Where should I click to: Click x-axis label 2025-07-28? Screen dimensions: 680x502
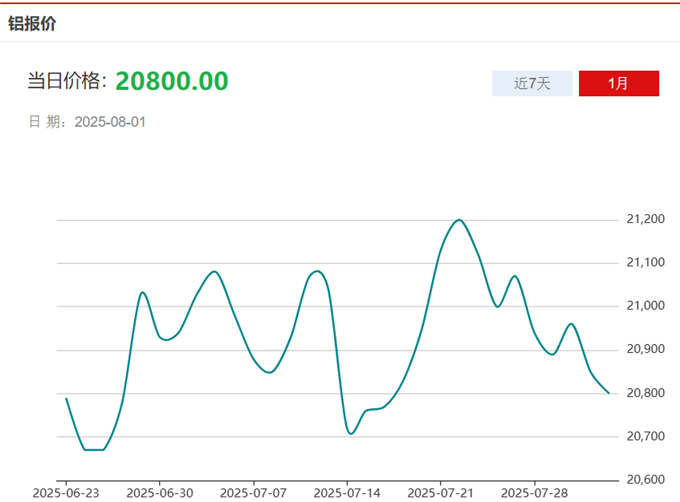click(x=534, y=493)
